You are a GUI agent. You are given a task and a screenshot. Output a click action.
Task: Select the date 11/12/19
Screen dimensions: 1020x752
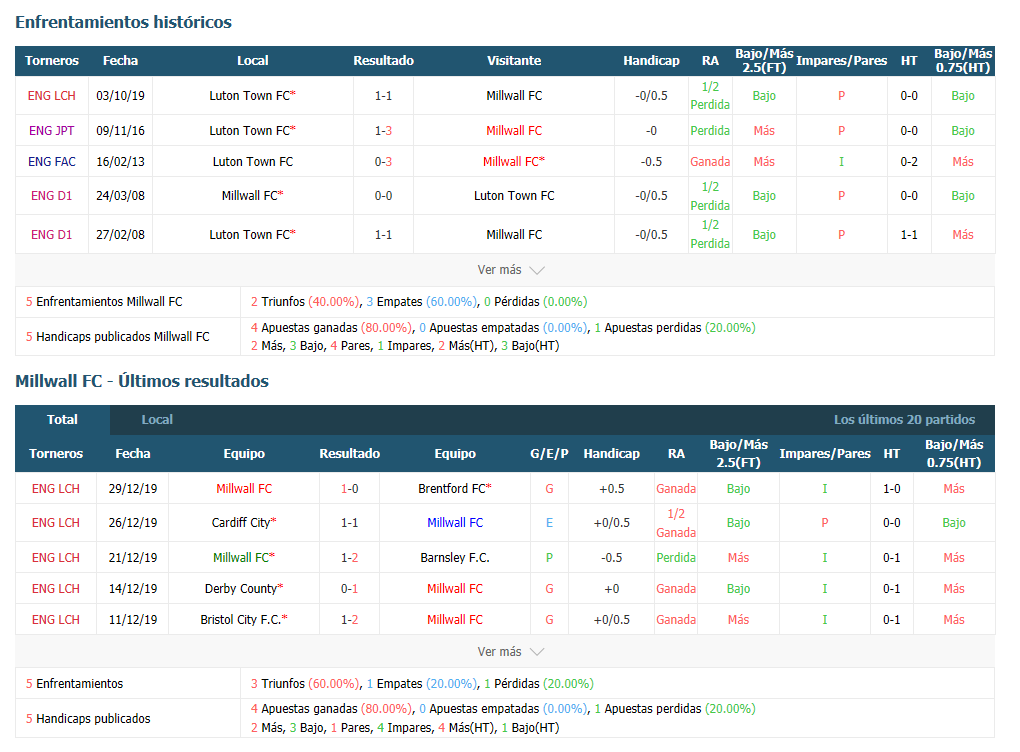click(133, 620)
